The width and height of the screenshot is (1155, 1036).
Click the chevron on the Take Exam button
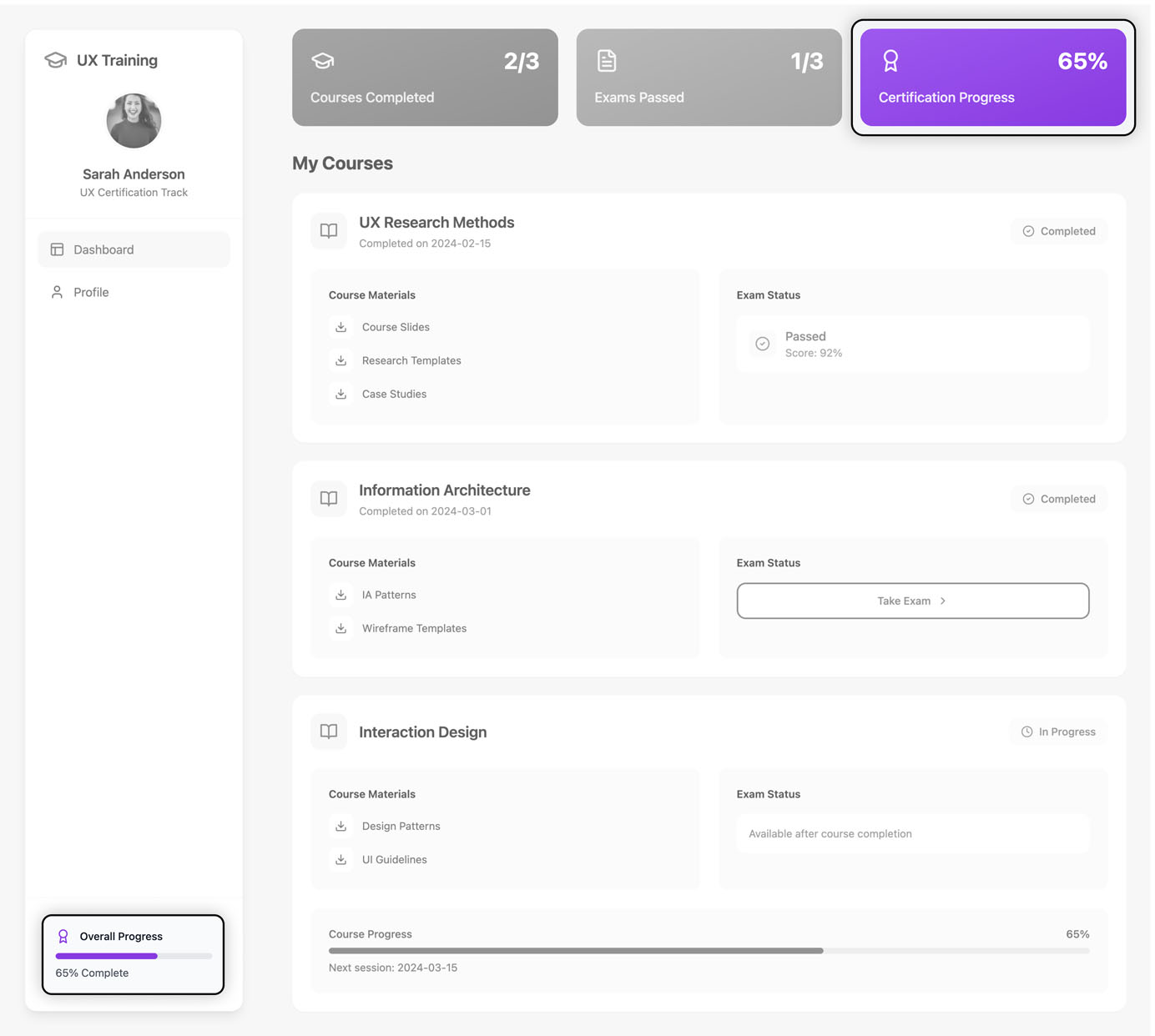point(942,601)
